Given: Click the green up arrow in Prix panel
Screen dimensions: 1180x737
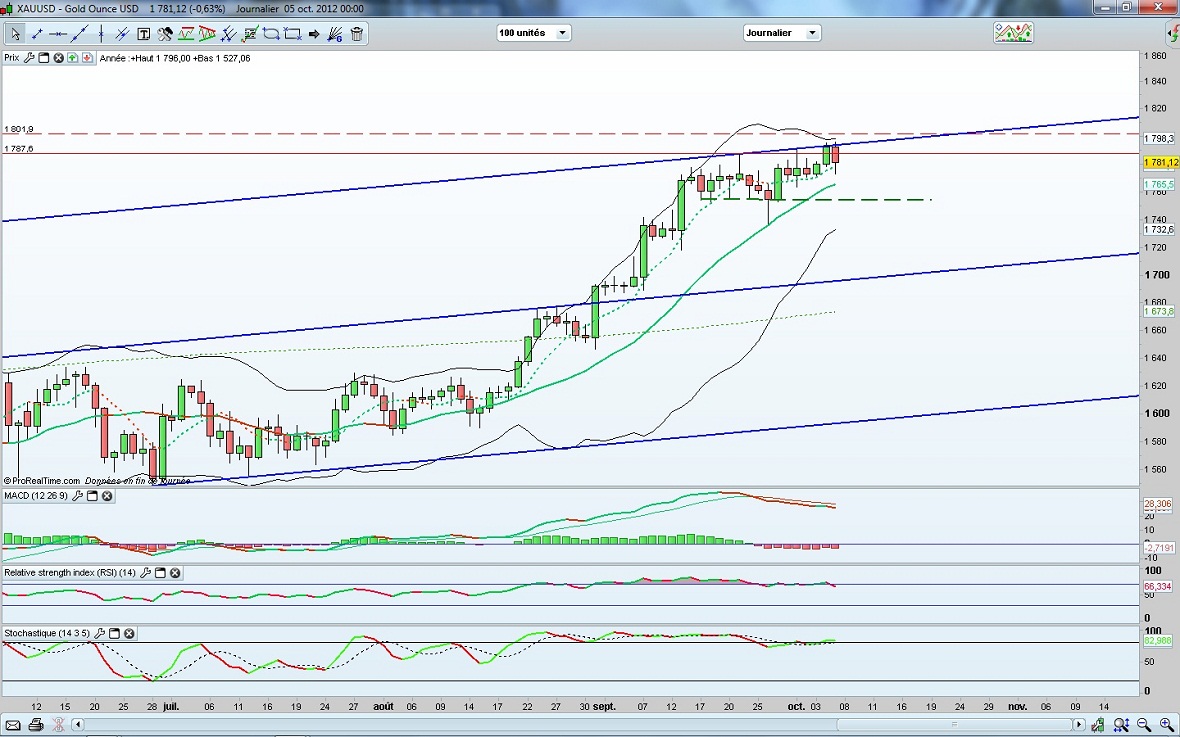Looking at the screenshot, I should coord(73,58).
